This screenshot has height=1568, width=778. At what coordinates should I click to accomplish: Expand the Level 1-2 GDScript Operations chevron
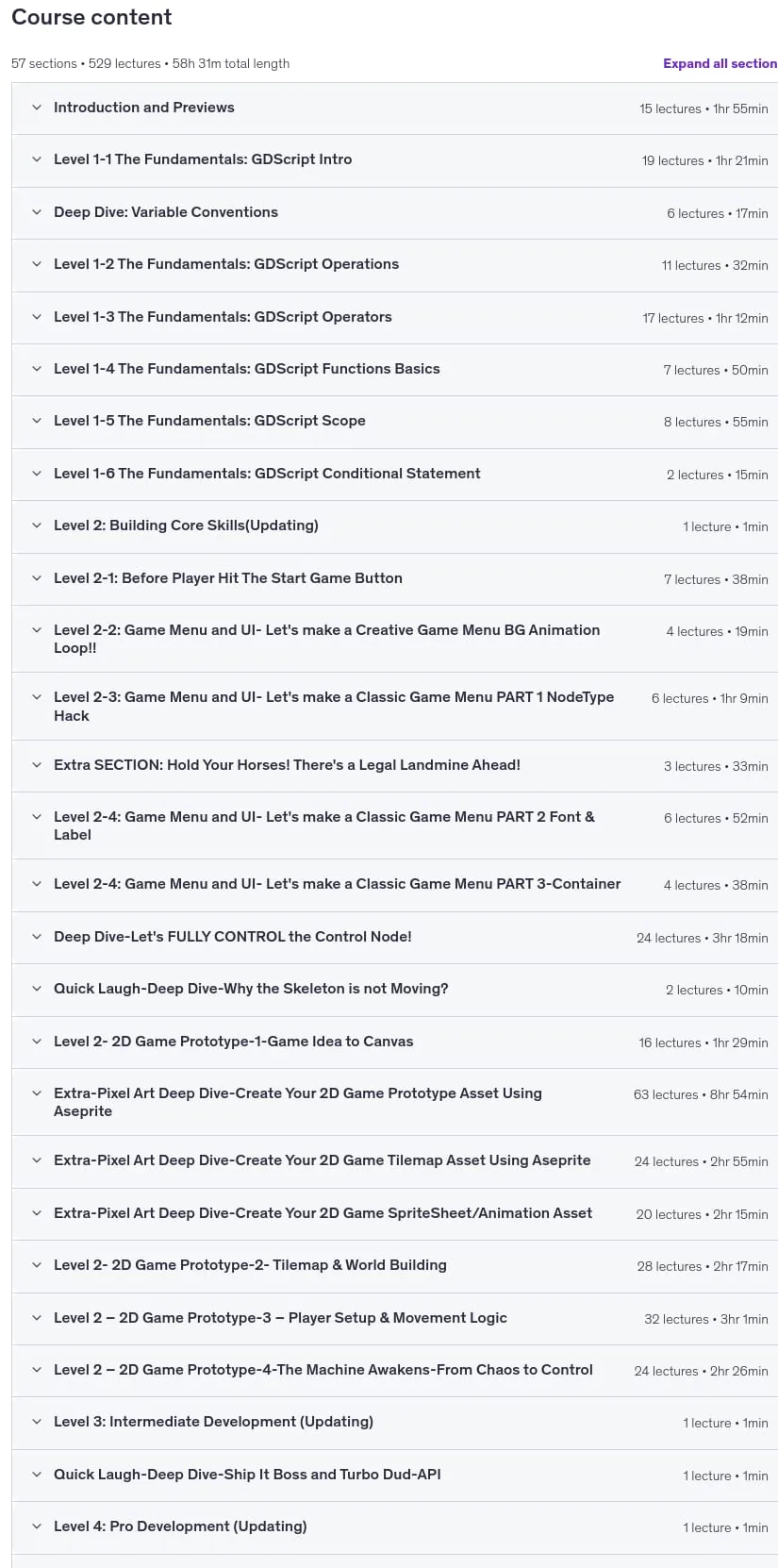pos(37,264)
